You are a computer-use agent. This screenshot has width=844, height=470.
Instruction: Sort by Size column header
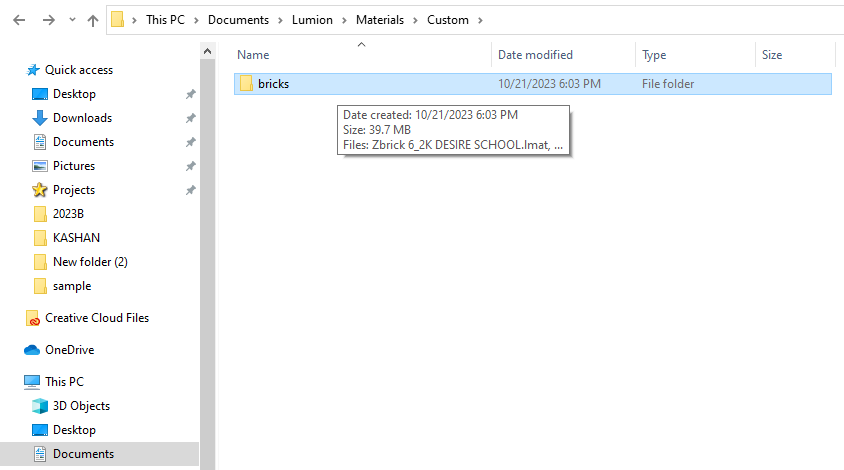point(772,55)
